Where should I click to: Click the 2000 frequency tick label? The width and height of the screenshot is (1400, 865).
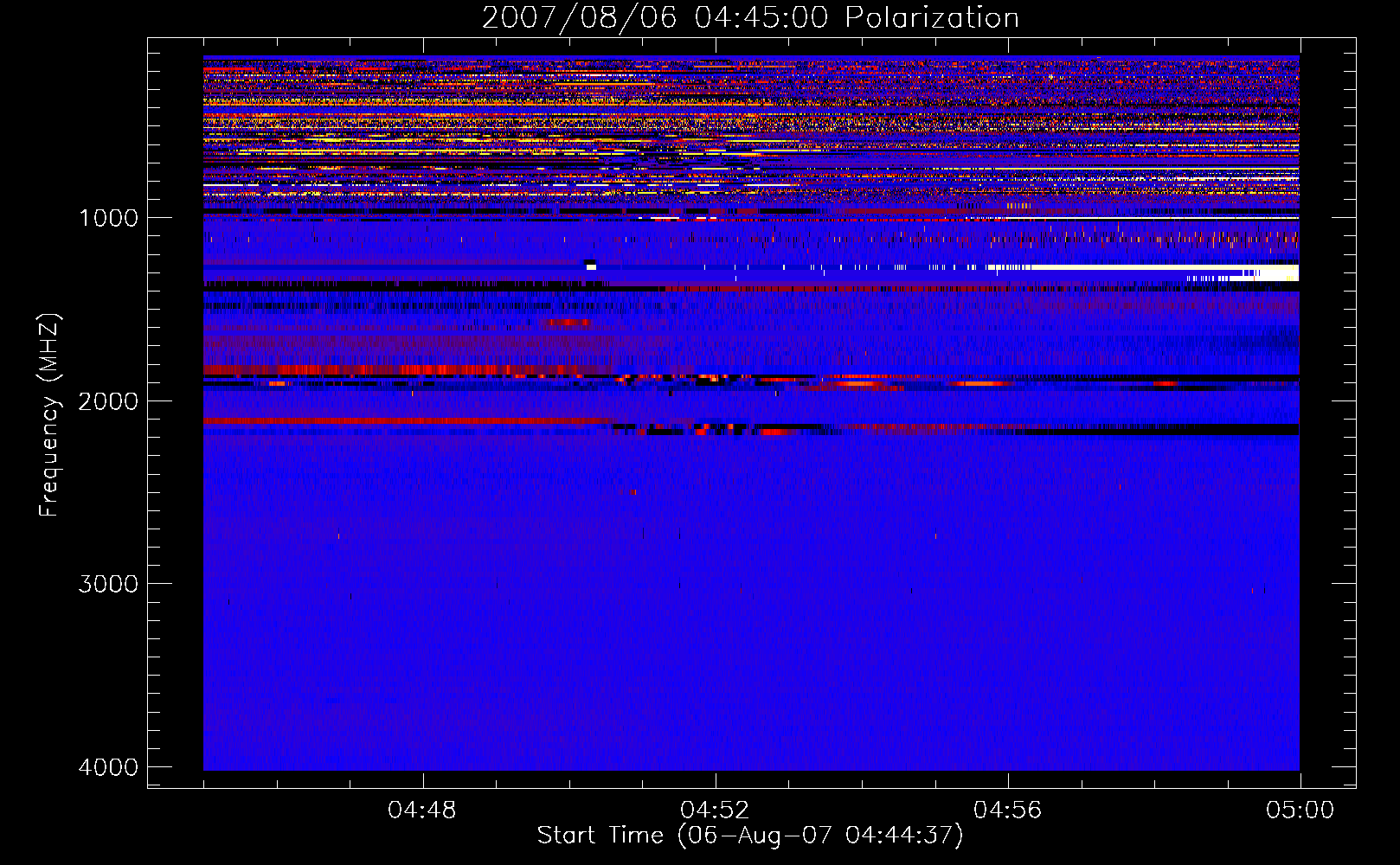(108, 401)
